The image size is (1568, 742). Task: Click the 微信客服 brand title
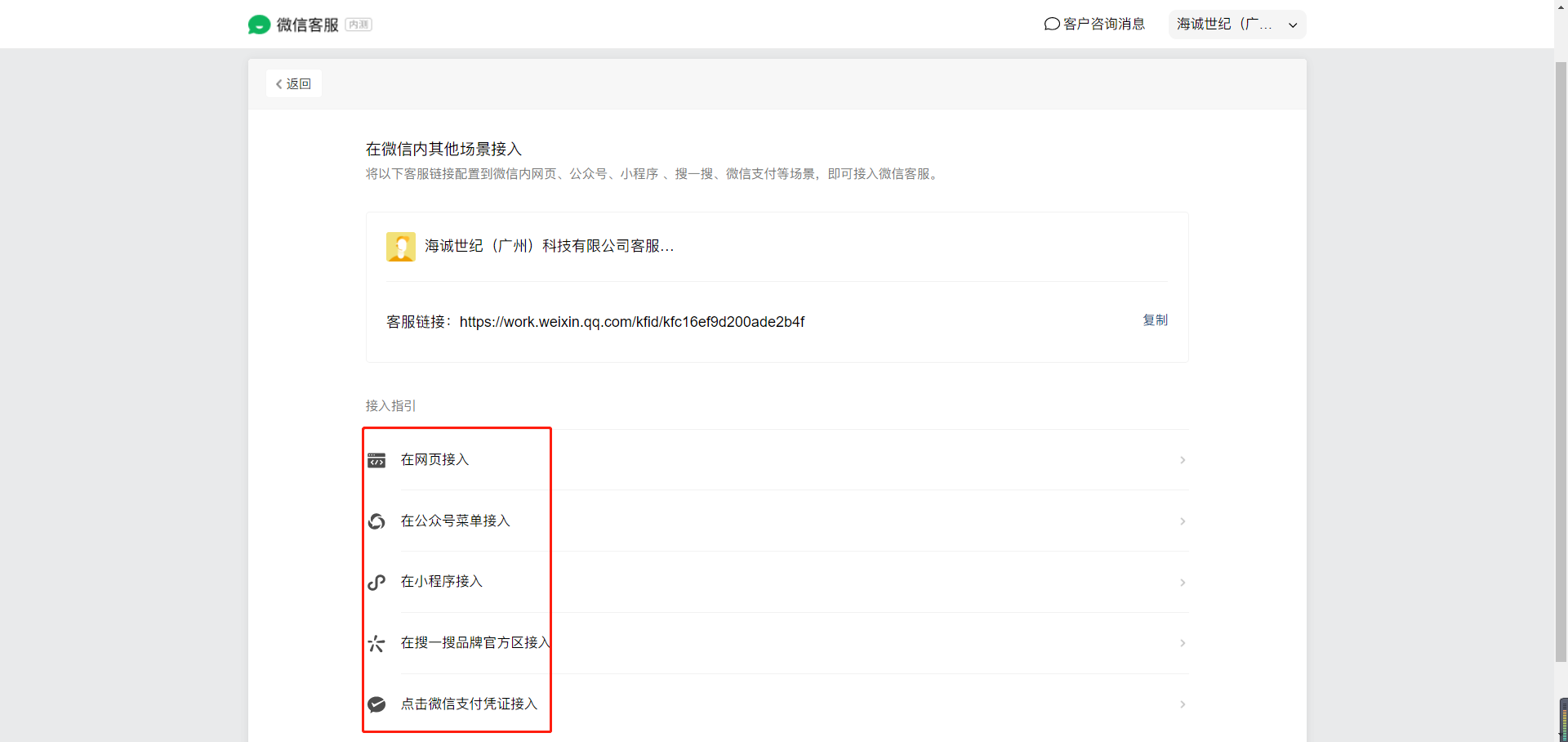307,25
